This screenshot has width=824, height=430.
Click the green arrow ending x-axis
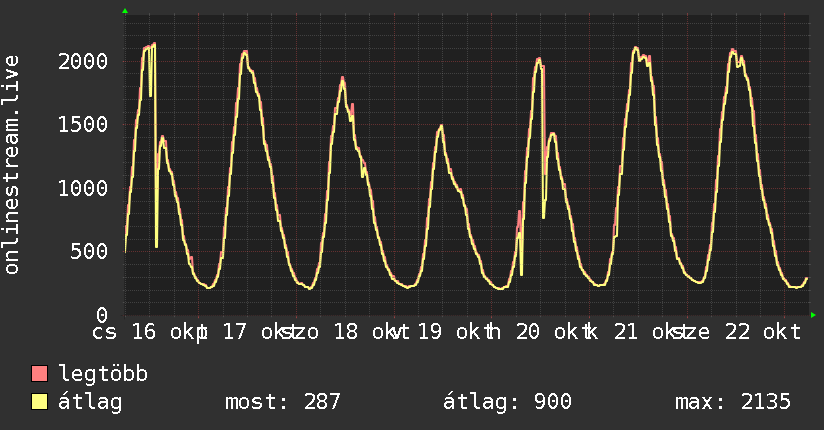click(x=813, y=315)
